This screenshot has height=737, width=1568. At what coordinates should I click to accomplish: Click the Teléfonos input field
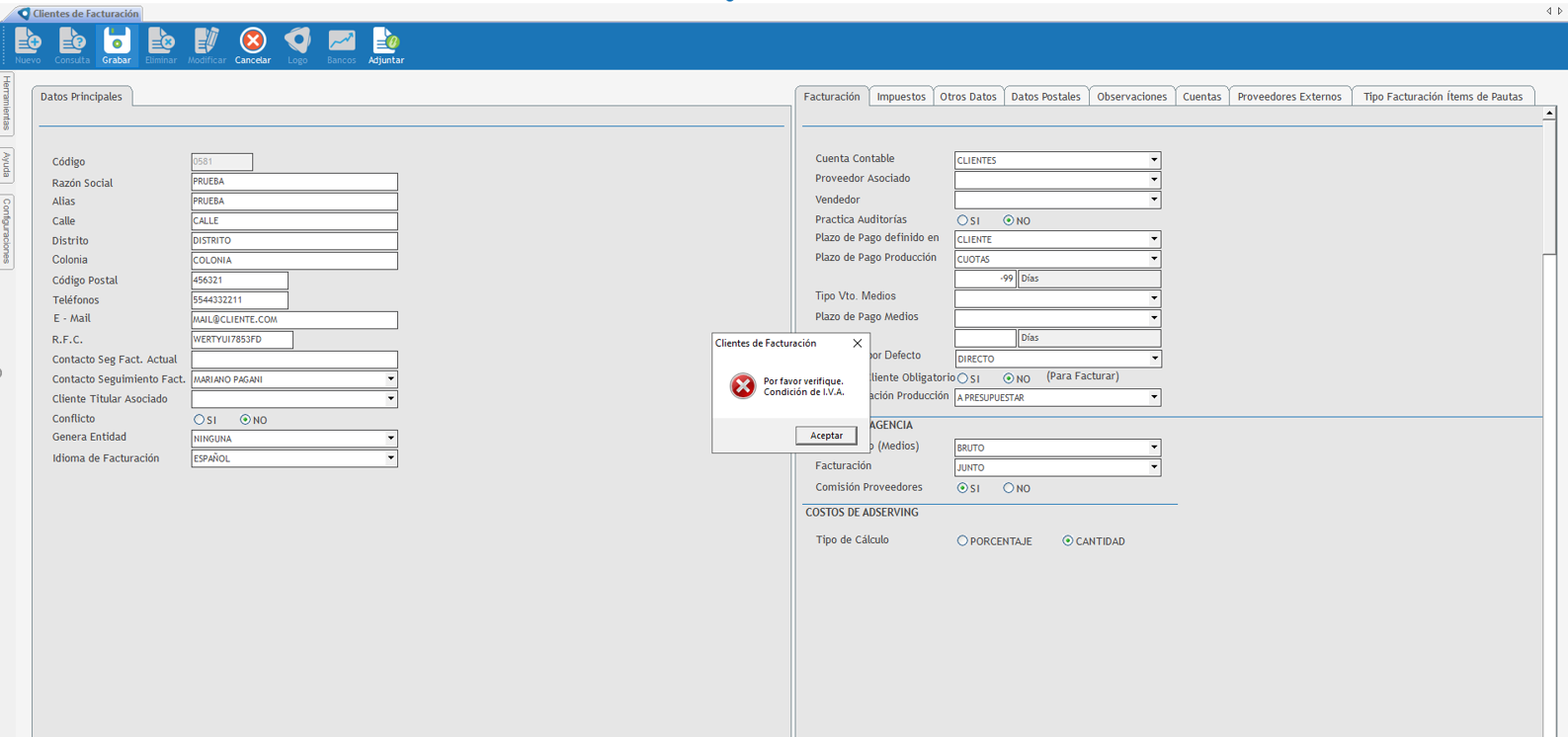click(x=240, y=300)
